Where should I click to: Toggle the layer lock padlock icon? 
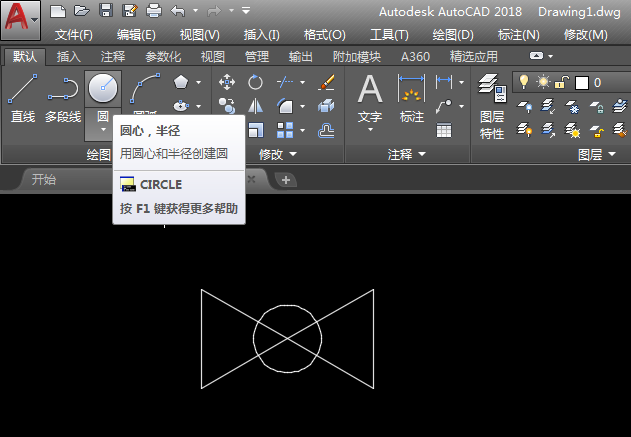tap(559, 82)
